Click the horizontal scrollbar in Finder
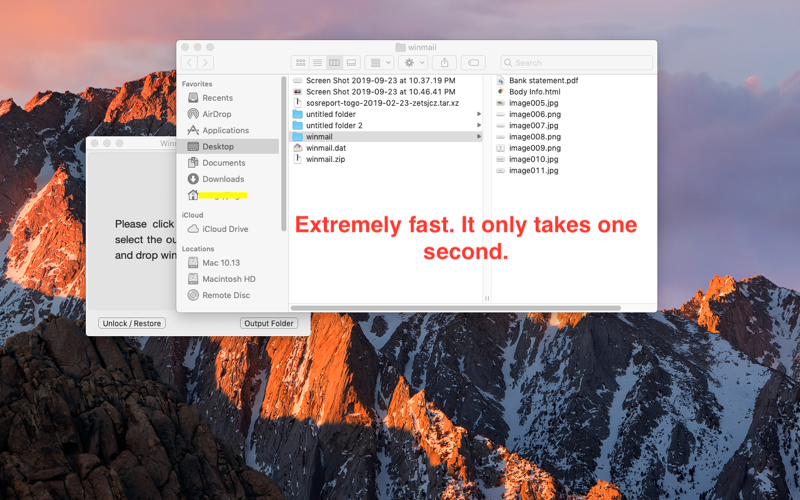 click(456, 308)
